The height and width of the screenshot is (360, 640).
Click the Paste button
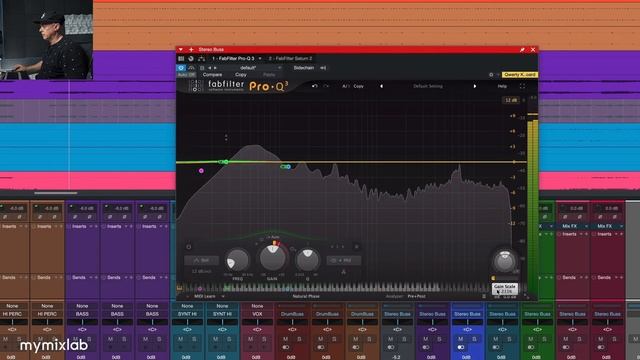[x=269, y=75]
